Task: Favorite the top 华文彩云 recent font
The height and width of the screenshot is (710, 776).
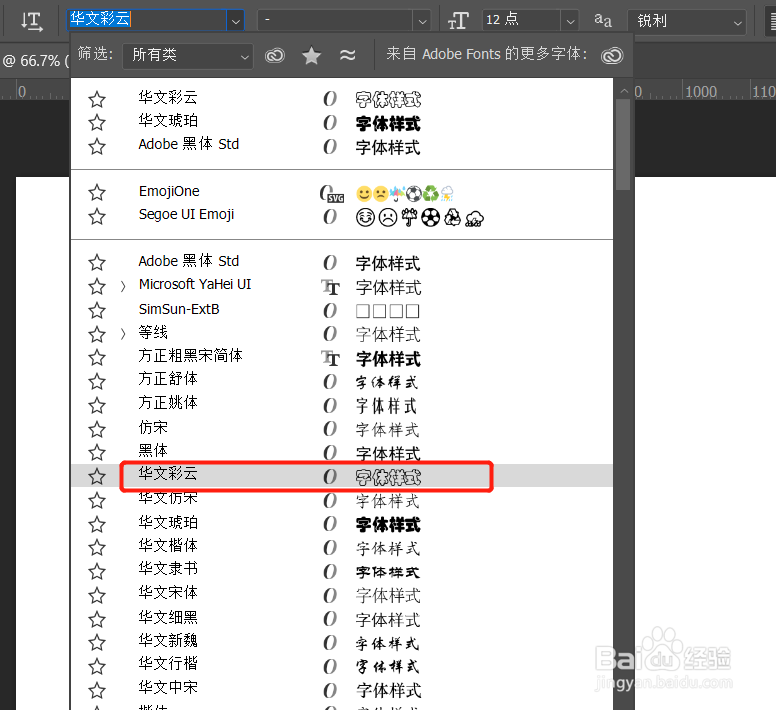Action: pyautogui.click(x=97, y=99)
